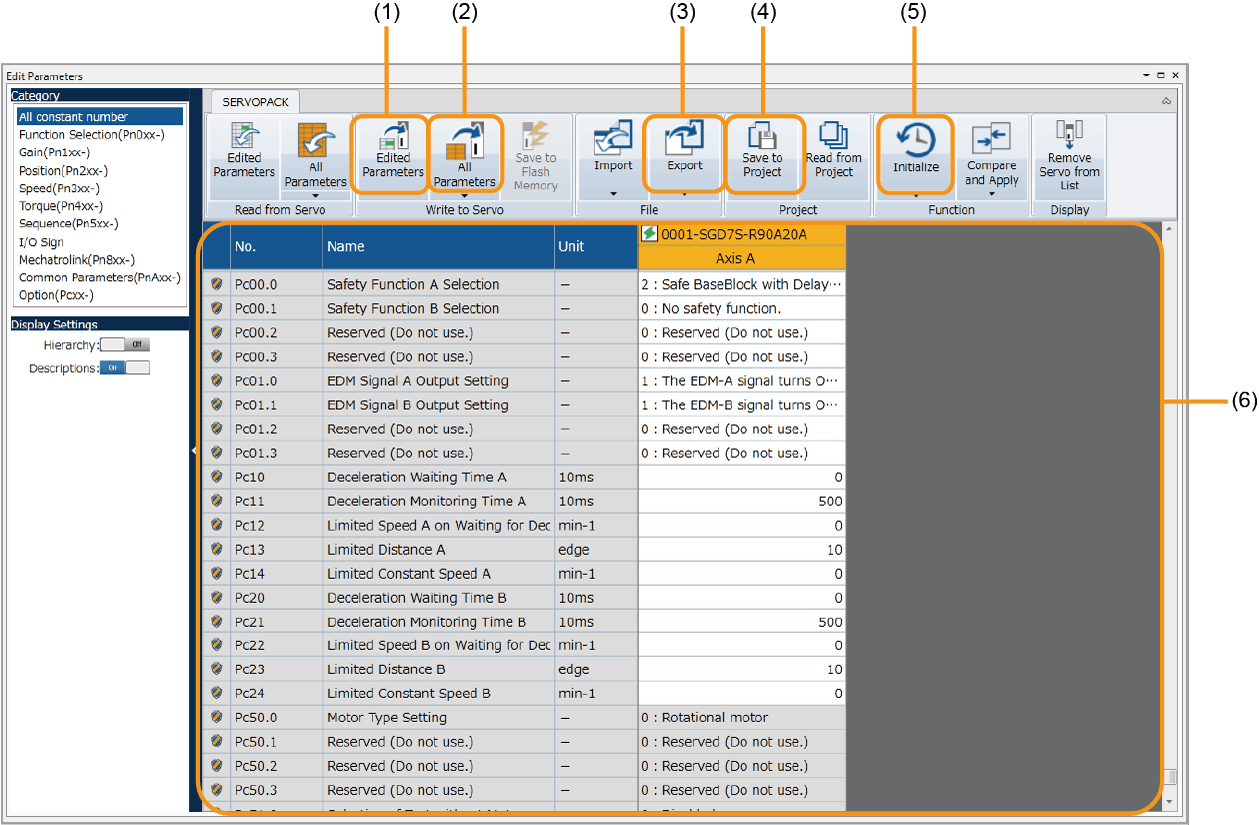This screenshot has height=825, width=1259.
Task: Toggle the Descriptions switch
Action: [125, 368]
